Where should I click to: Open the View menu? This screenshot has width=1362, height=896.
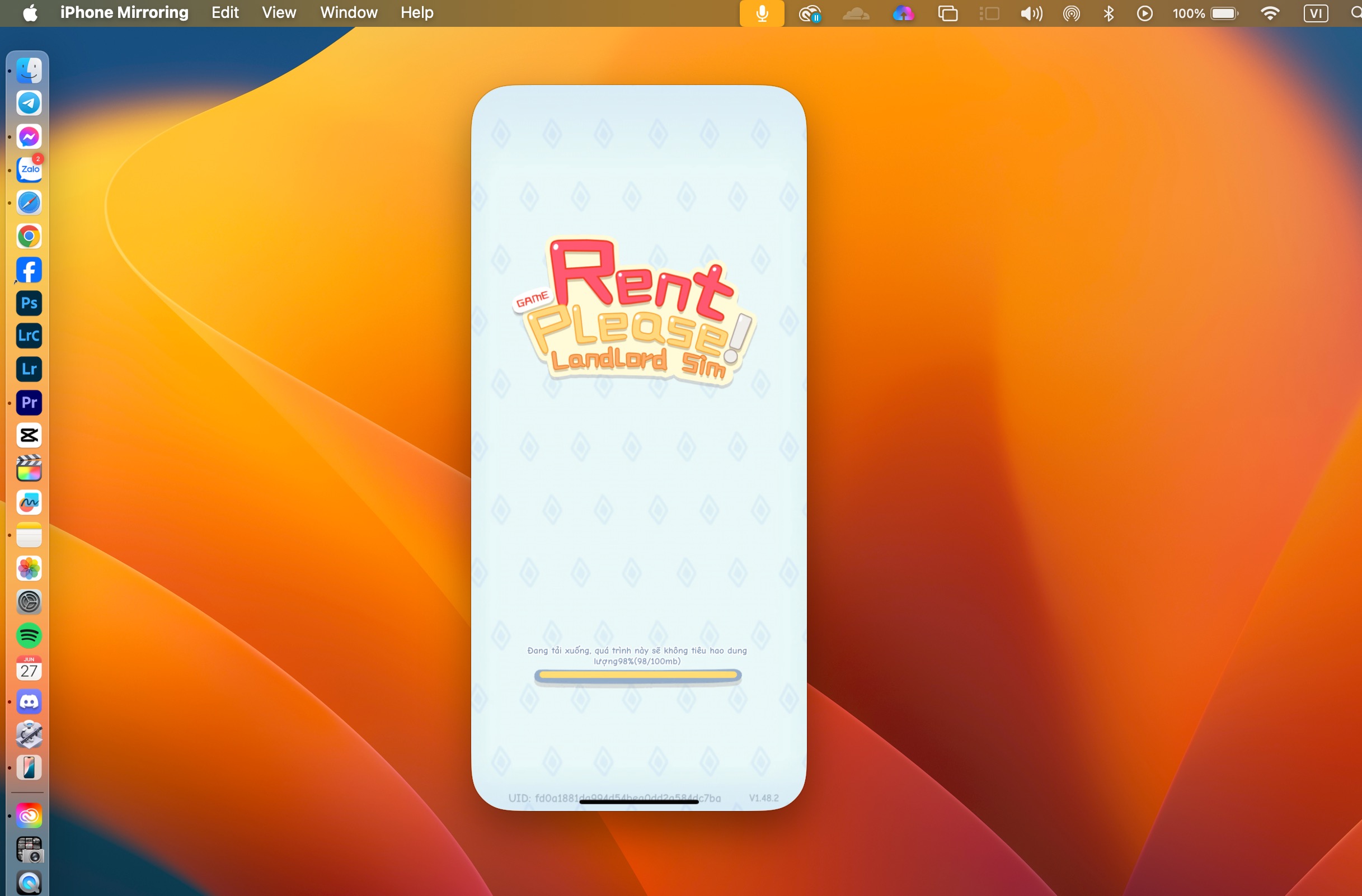pos(279,13)
